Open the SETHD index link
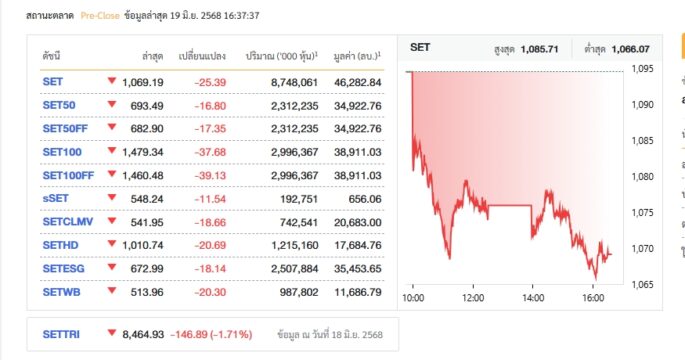The width and height of the screenshot is (685, 360). (x=60, y=245)
